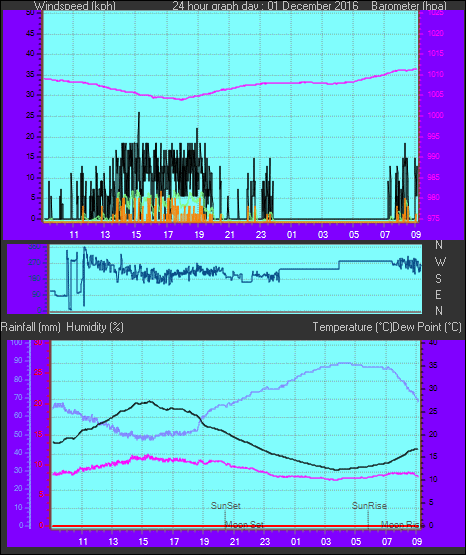
Task: Click the "Barometer (hpa)" axis title
Action: [x=409, y=6]
